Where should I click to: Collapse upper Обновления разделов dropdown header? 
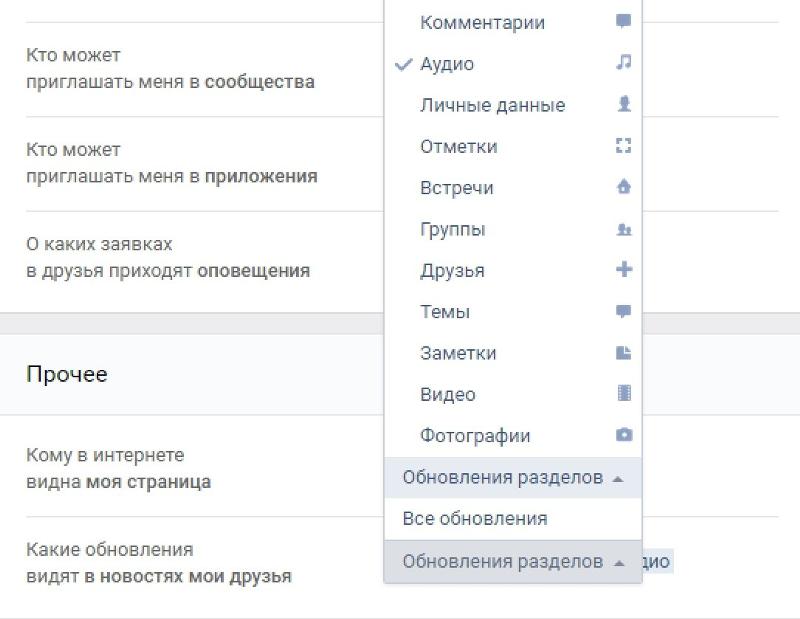tap(512, 478)
